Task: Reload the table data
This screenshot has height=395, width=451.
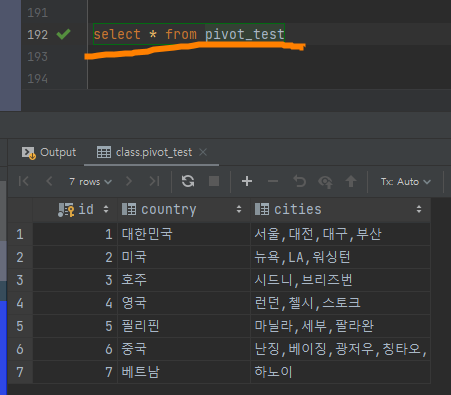Action: click(188, 181)
